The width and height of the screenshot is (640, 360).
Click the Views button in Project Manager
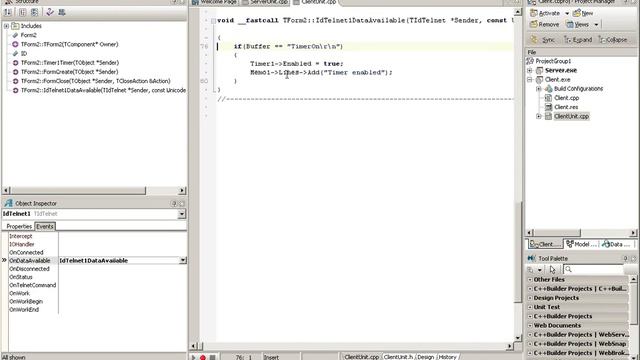pyautogui.click(x=578, y=24)
